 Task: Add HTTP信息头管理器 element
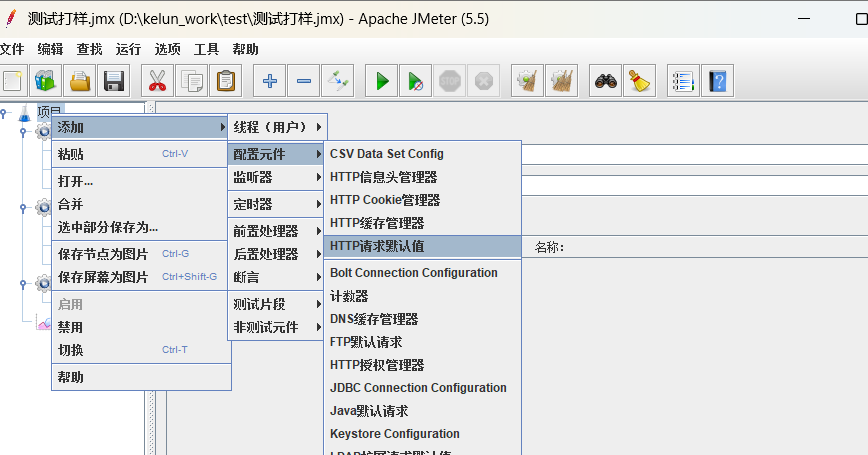tap(422, 177)
